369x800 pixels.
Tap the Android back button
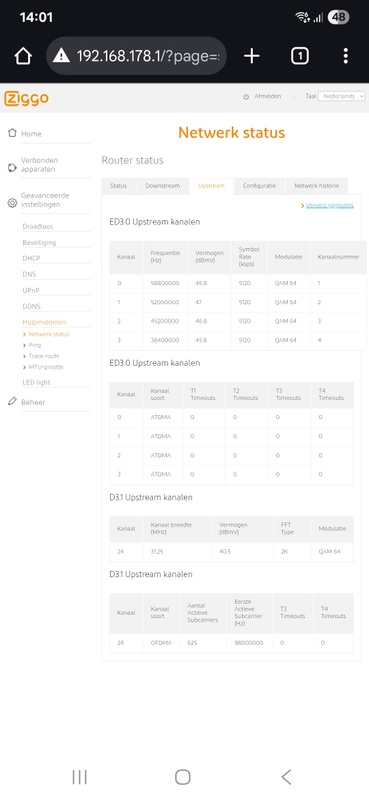pyautogui.click(x=286, y=777)
